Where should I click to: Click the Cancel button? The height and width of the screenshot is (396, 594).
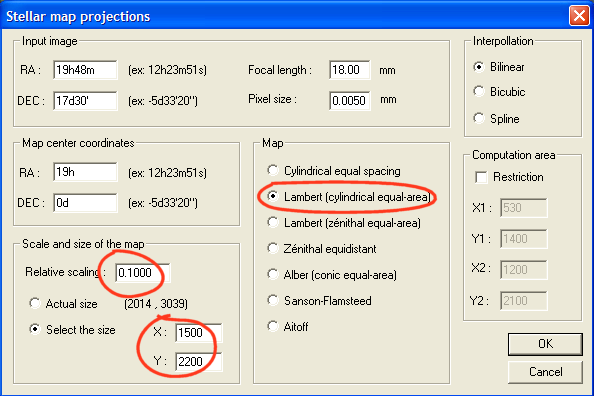click(x=545, y=372)
